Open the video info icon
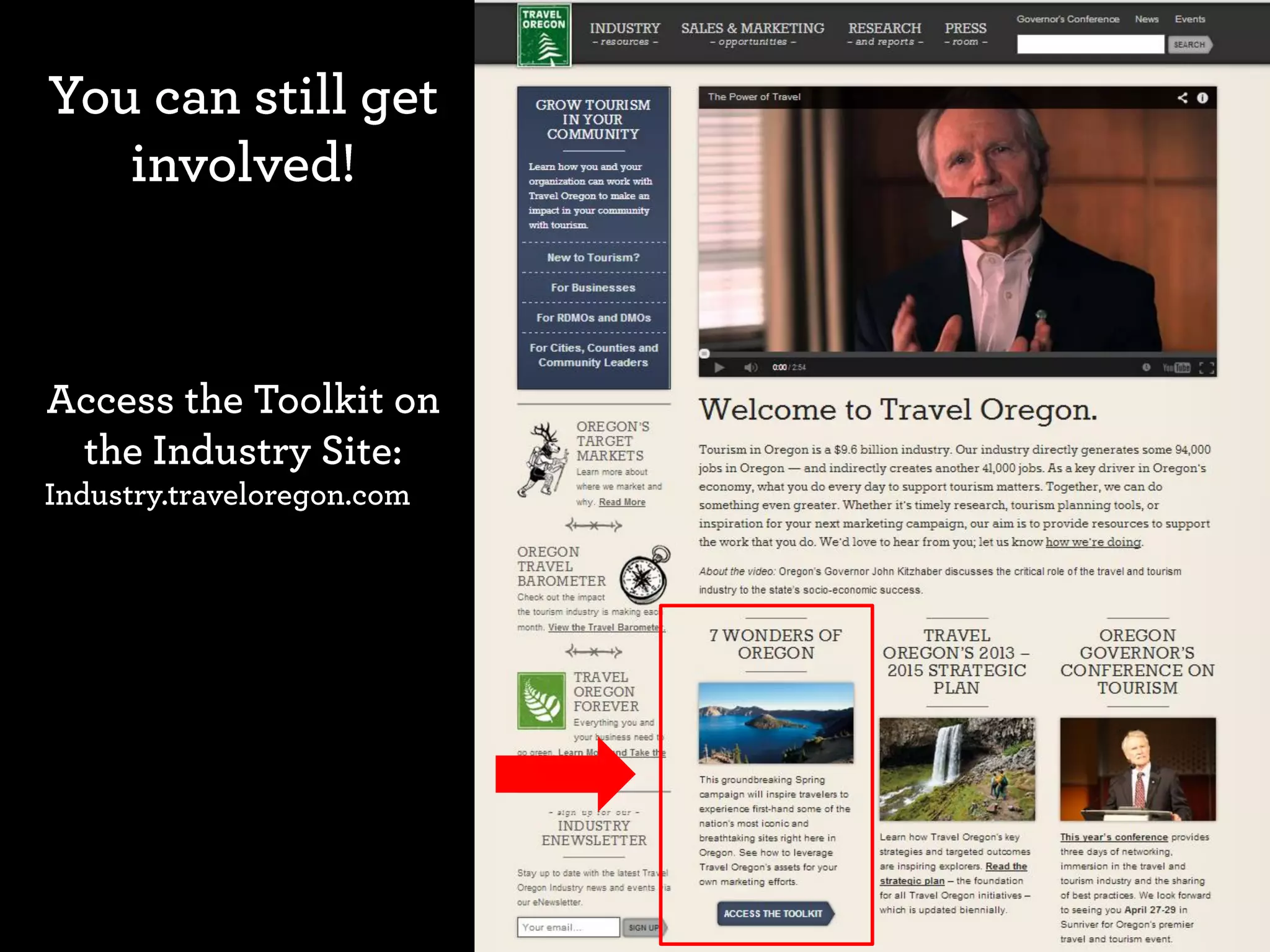The image size is (1270, 952). pyautogui.click(x=1202, y=98)
